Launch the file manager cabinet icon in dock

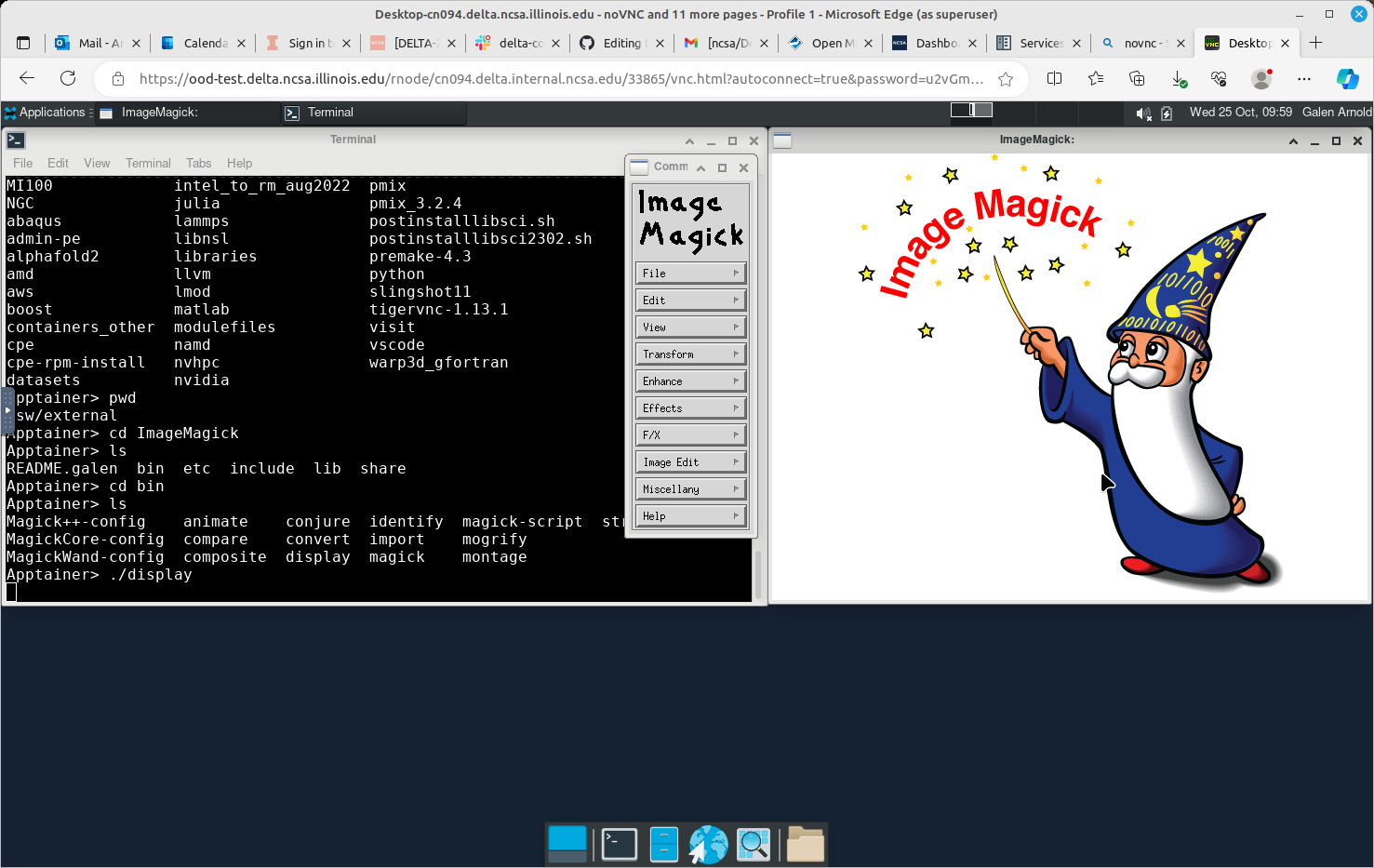tap(663, 844)
